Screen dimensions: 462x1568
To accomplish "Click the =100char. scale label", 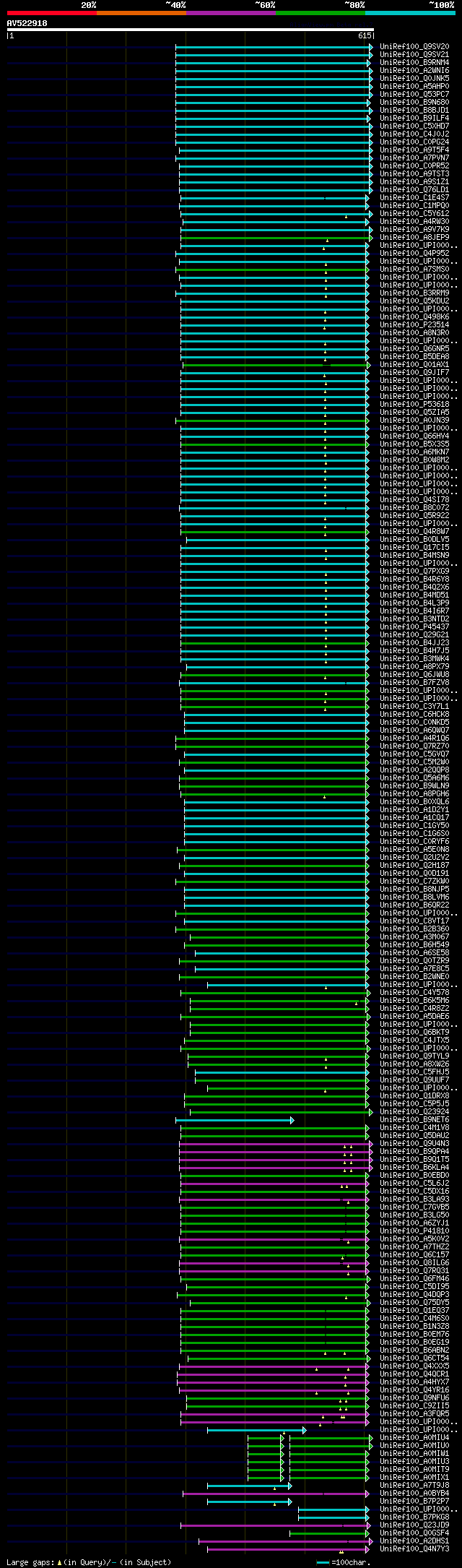I will (351, 1562).
